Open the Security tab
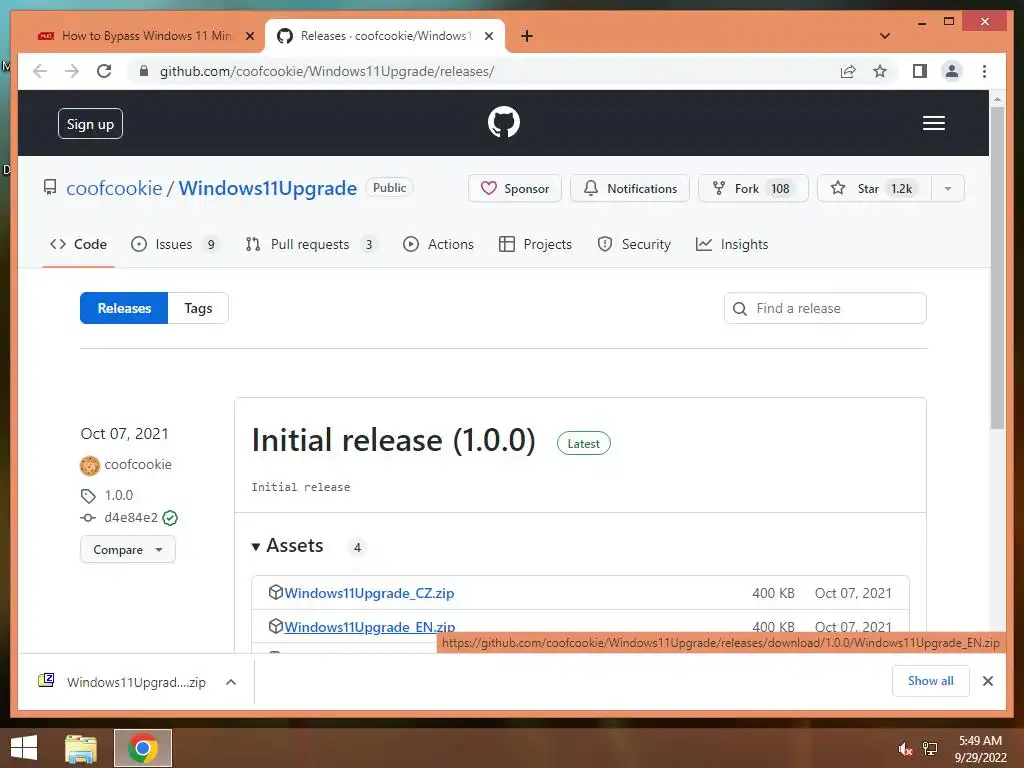The width and height of the screenshot is (1024, 768). tap(634, 244)
